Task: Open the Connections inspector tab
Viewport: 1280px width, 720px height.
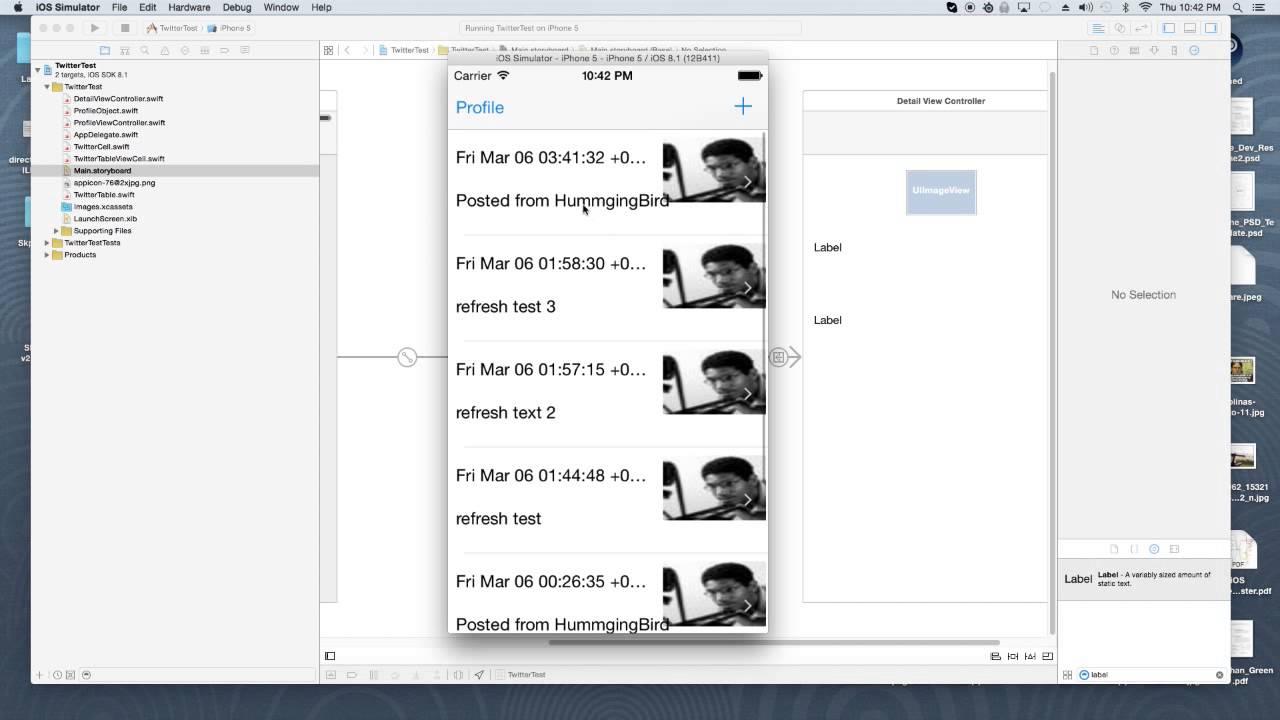Action: tap(1194, 50)
